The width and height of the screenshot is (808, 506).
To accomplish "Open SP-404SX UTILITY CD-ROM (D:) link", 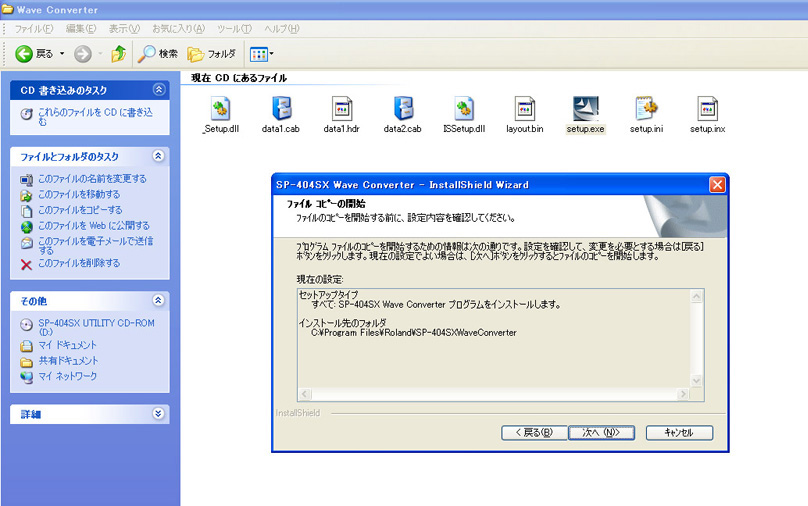I will pos(96,327).
